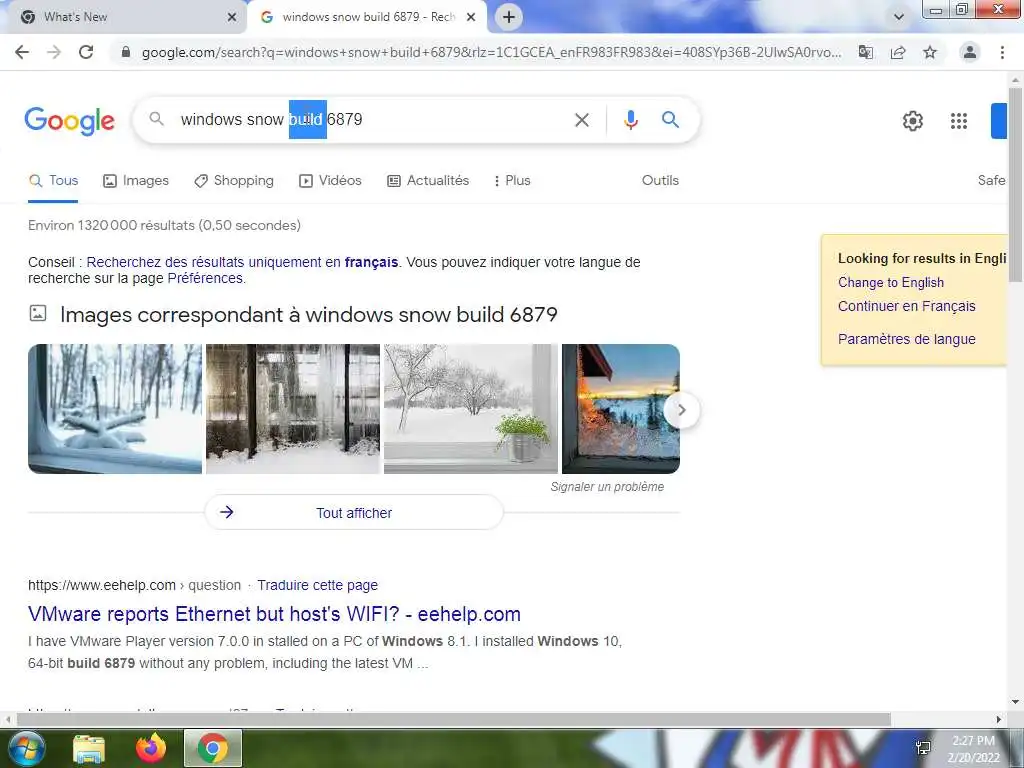The height and width of the screenshot is (768, 1024).
Task: Open Paramètres de langue
Action: coord(906,340)
